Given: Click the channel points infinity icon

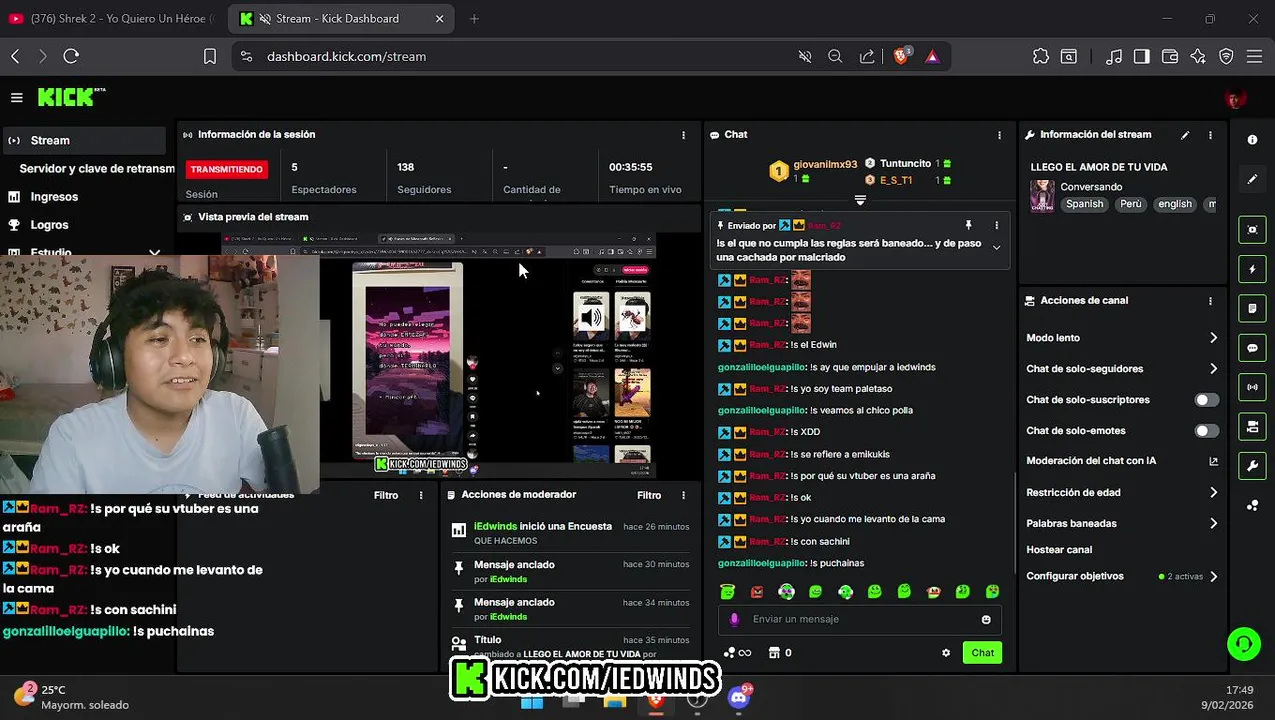Looking at the screenshot, I should click(737, 653).
